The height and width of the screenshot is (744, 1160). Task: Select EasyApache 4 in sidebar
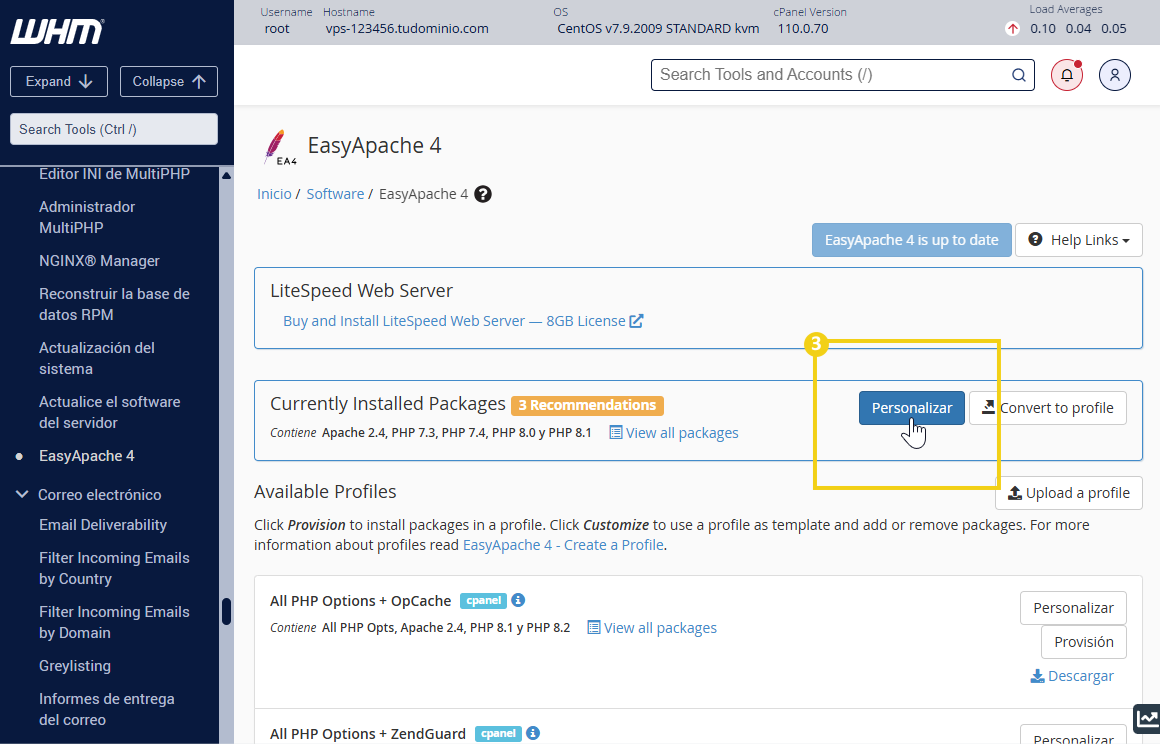pyautogui.click(x=87, y=456)
